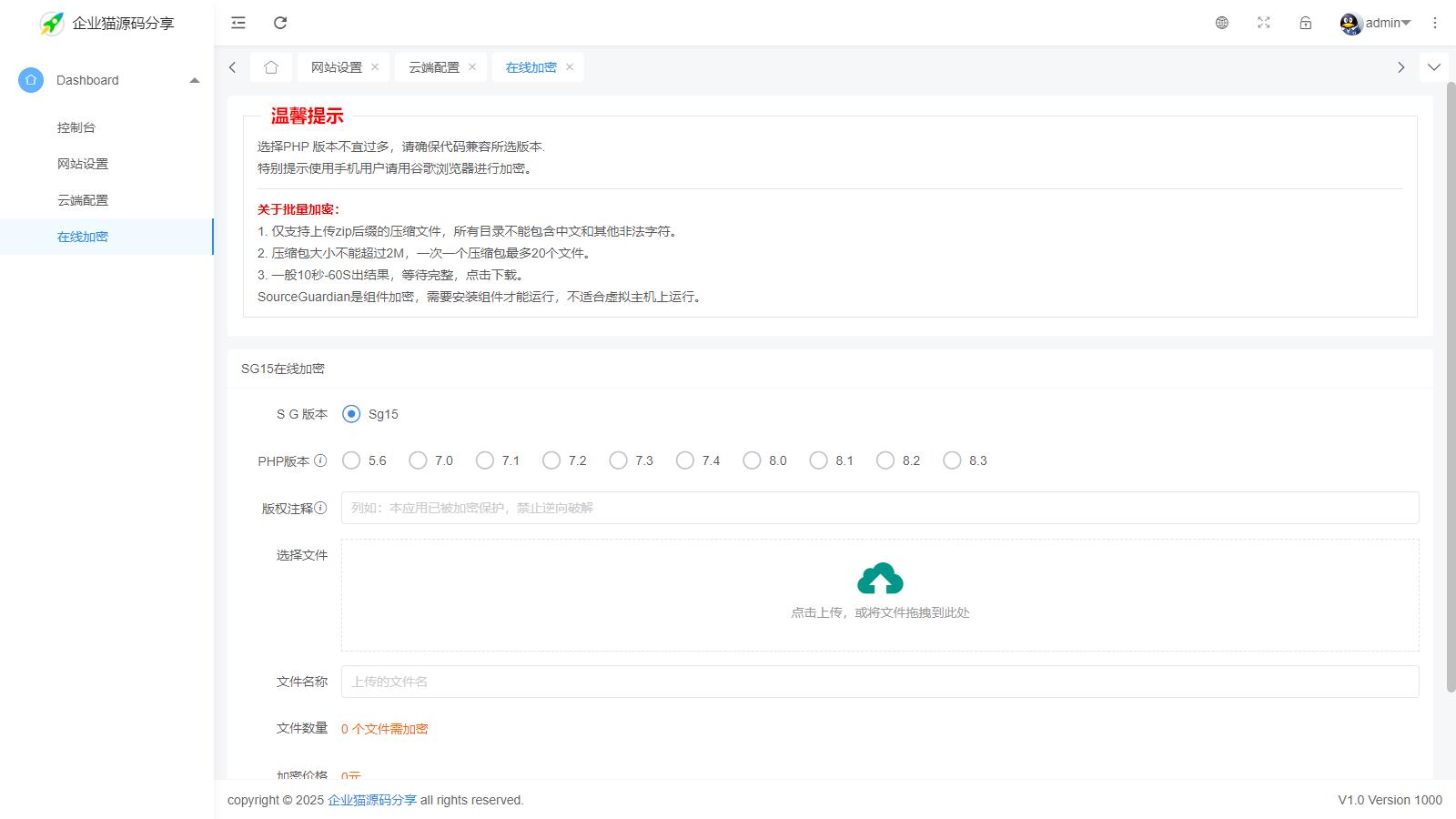Open the vertical three-dot more menu
Viewport: 1456px width, 819px height.
pyautogui.click(x=1435, y=23)
